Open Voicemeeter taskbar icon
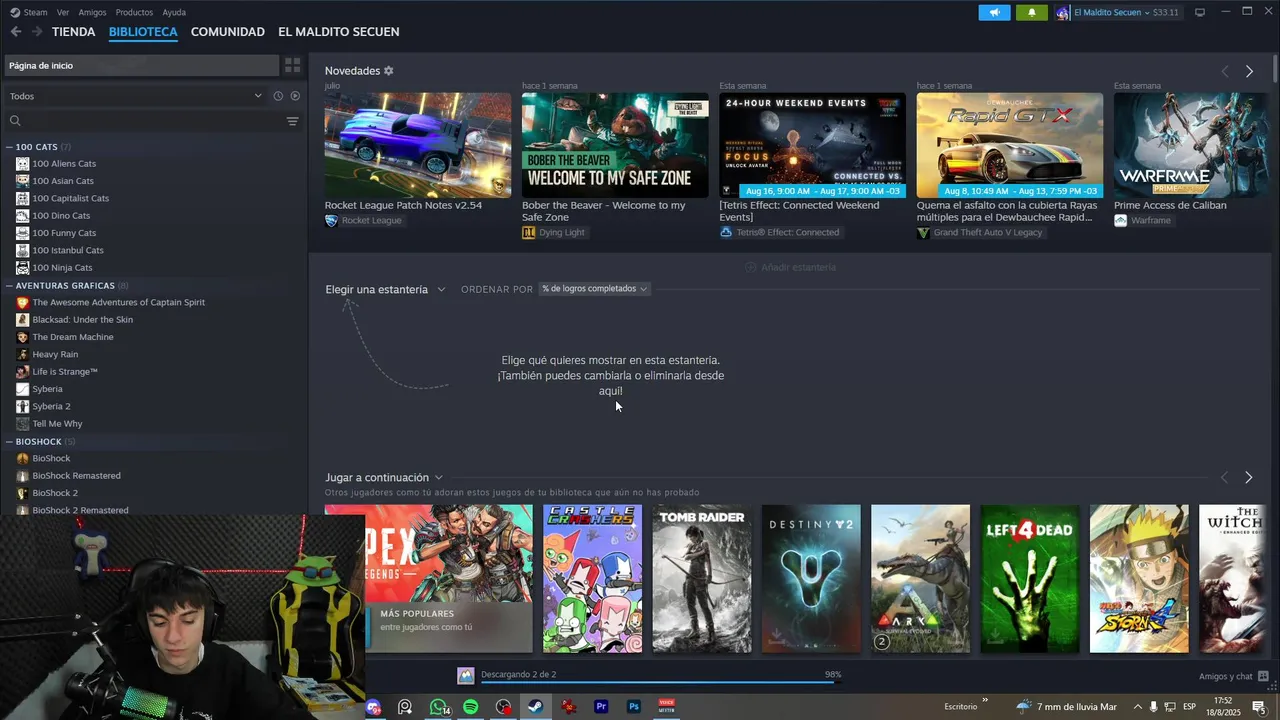1280x720 pixels. point(667,707)
